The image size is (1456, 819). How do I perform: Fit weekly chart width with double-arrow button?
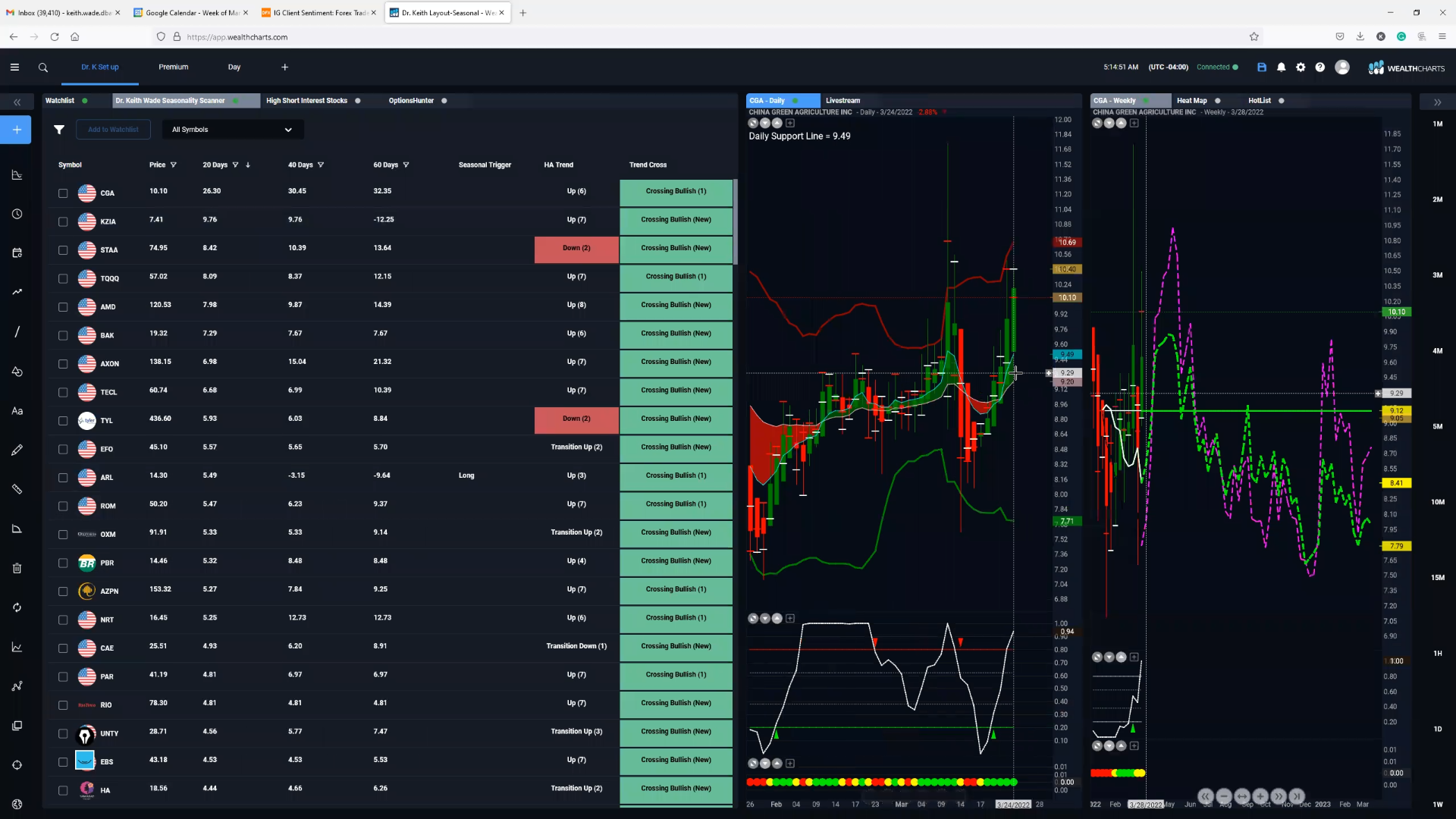point(1242,796)
